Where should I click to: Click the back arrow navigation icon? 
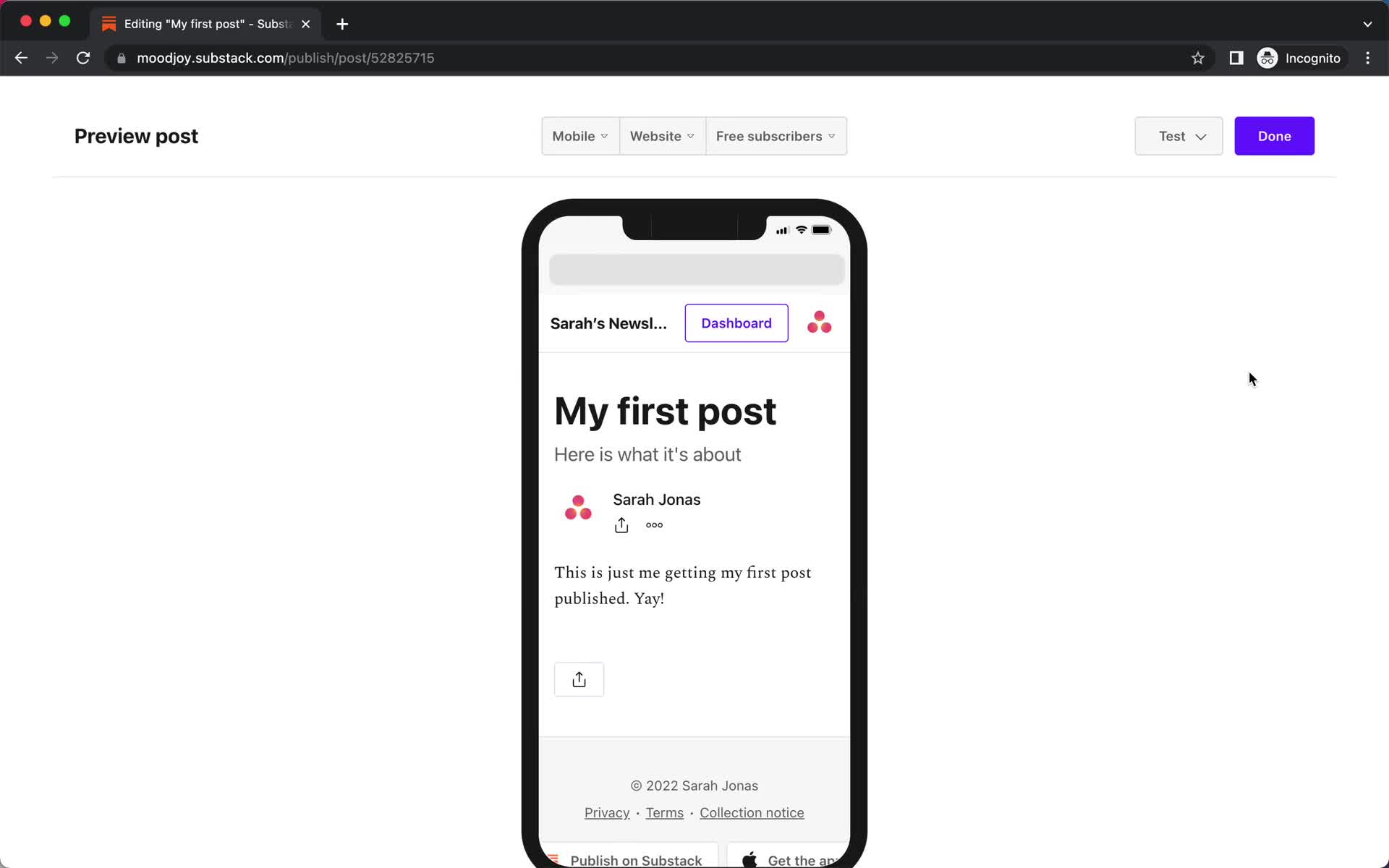click(x=21, y=57)
